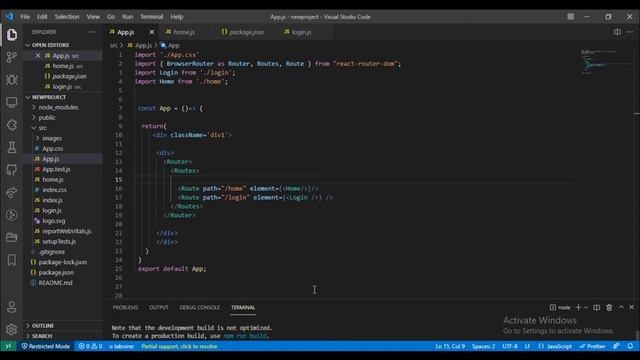Open the Source Control view
The width and height of the screenshot is (640, 360).
(x=11, y=57)
